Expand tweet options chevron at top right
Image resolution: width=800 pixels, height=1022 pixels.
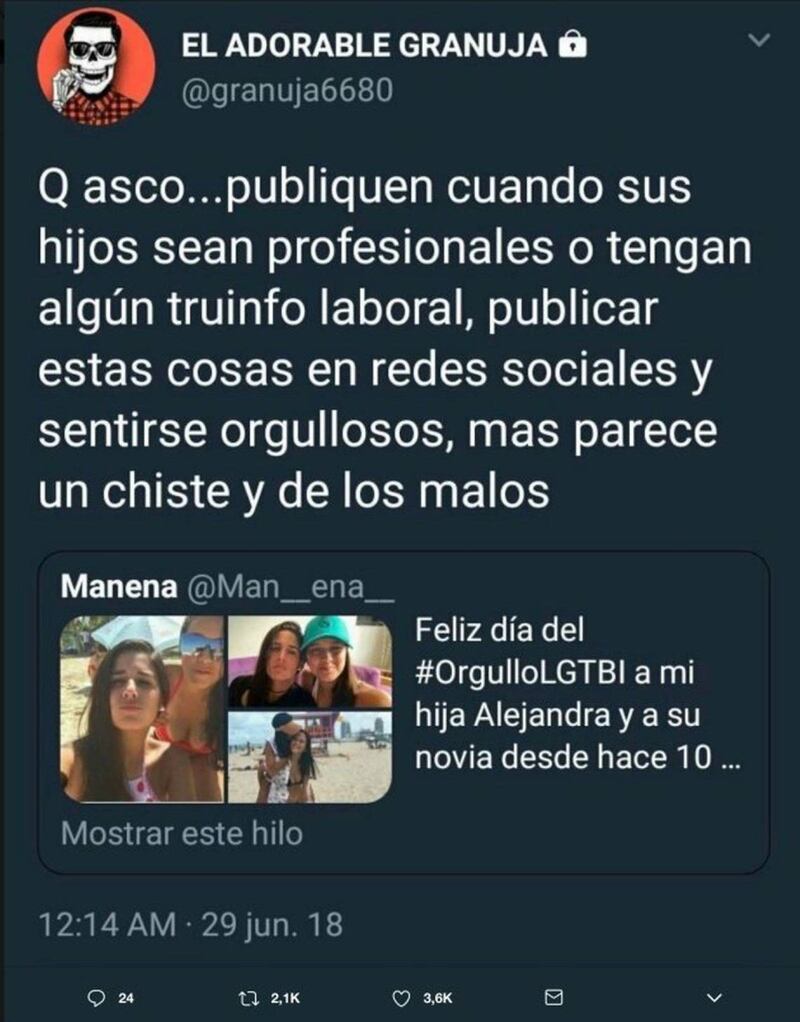[759, 40]
